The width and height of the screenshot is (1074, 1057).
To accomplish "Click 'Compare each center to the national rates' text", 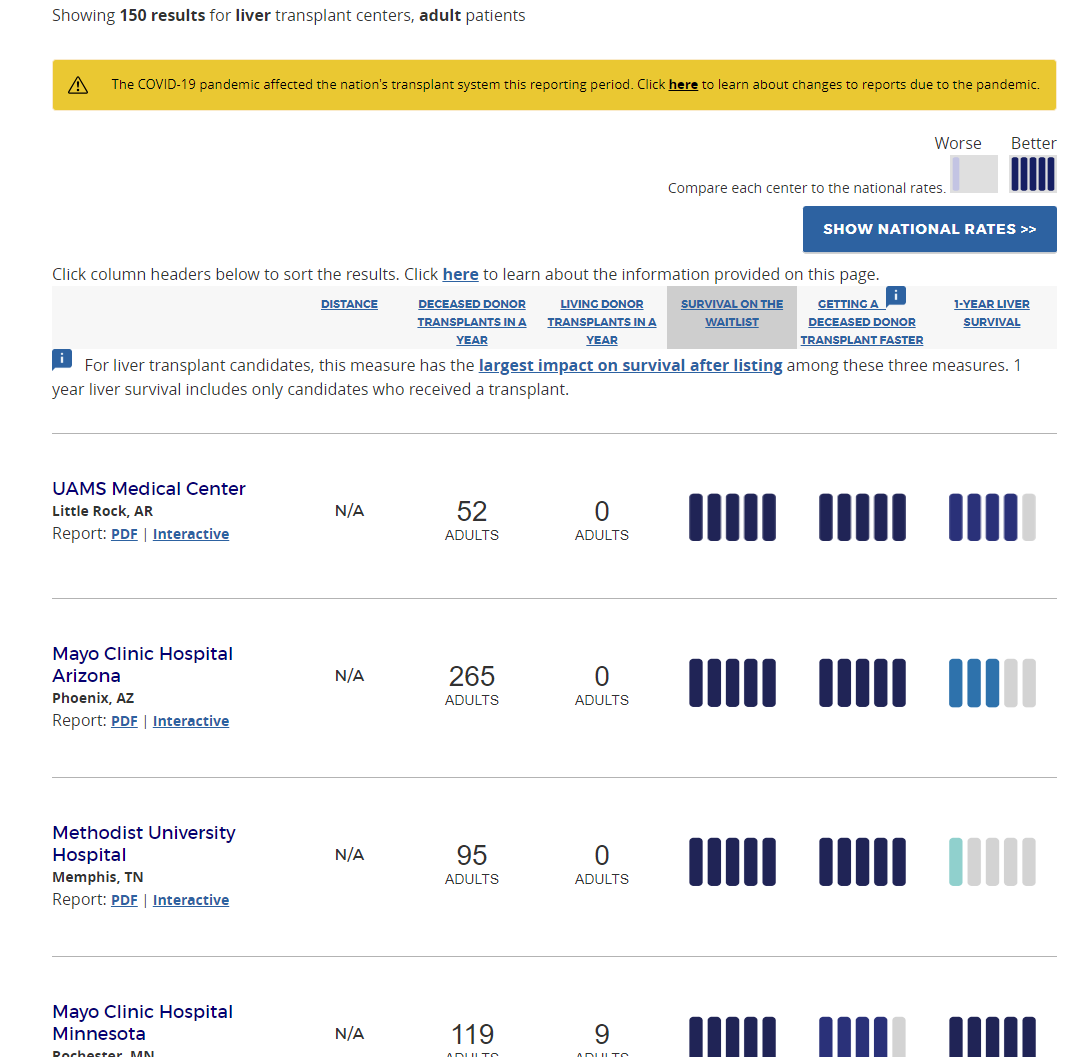I will point(807,188).
